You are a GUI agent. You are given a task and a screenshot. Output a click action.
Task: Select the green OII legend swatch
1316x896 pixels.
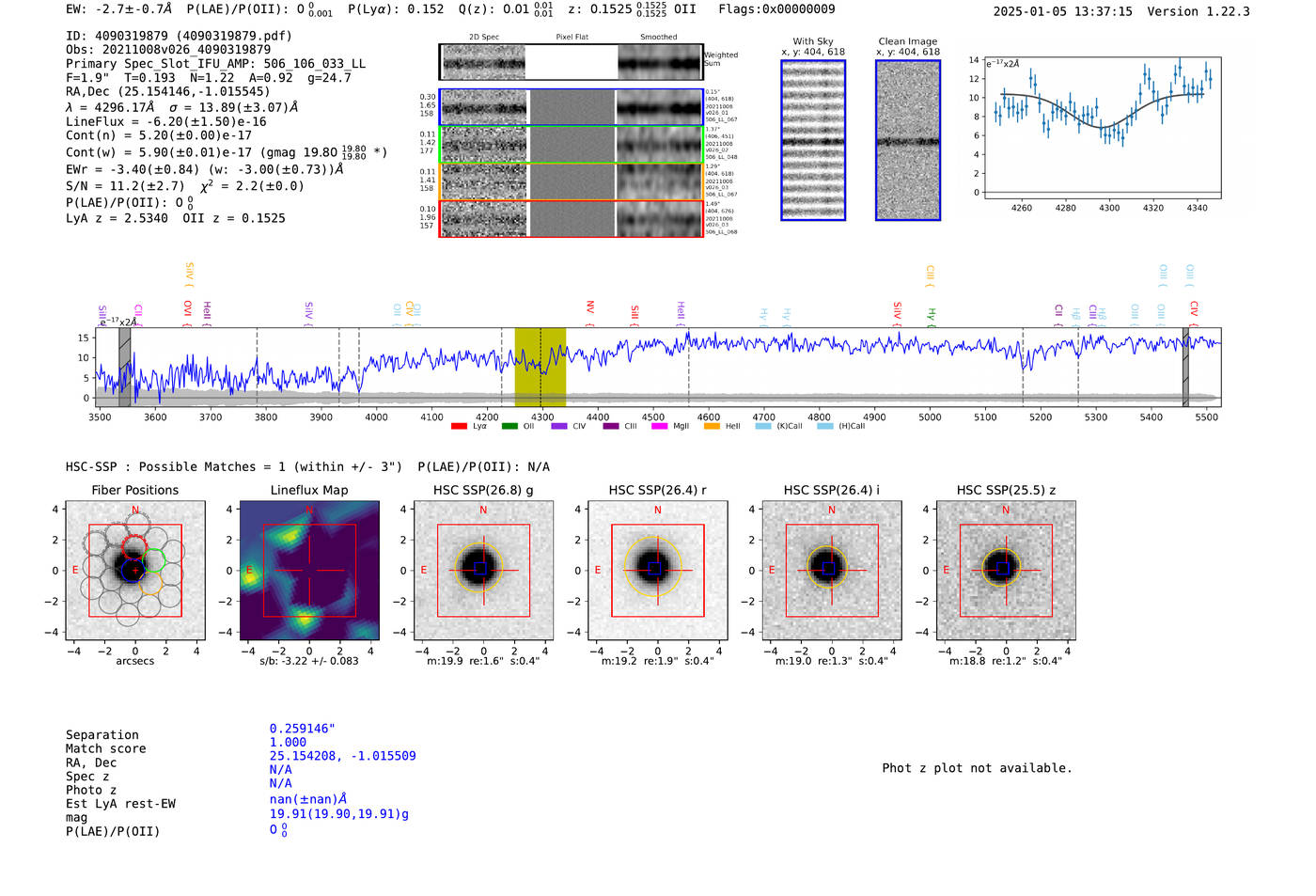(509, 426)
